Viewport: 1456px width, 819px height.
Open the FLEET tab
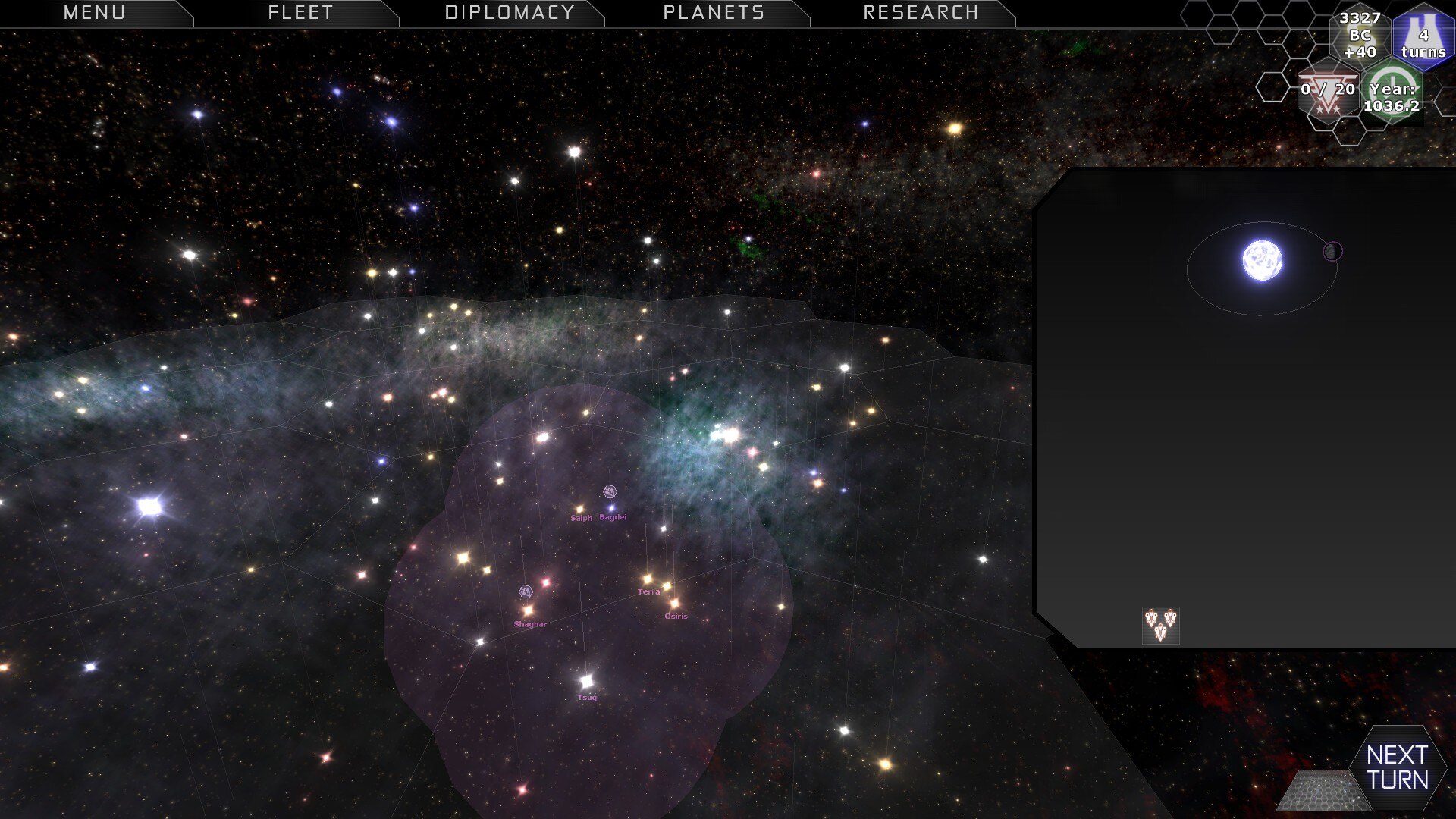pos(300,13)
